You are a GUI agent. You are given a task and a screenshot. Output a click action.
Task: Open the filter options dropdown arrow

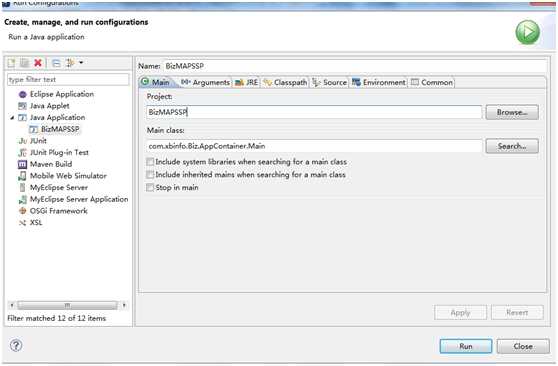pyautogui.click(x=81, y=63)
